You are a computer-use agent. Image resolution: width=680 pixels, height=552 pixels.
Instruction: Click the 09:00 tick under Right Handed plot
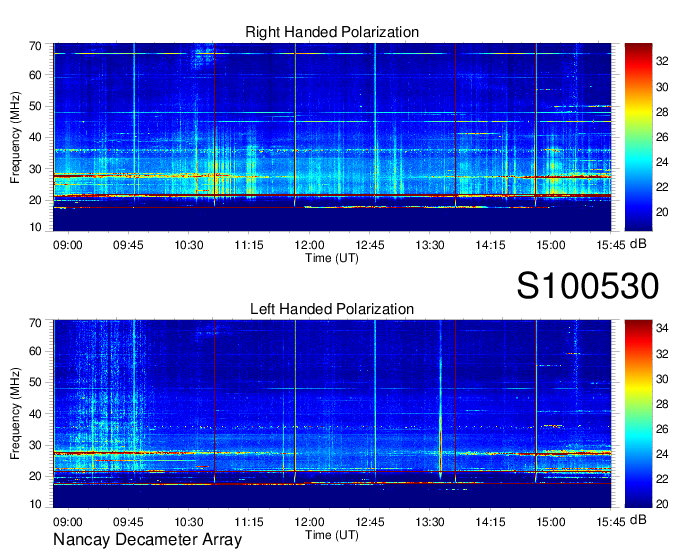pos(68,245)
